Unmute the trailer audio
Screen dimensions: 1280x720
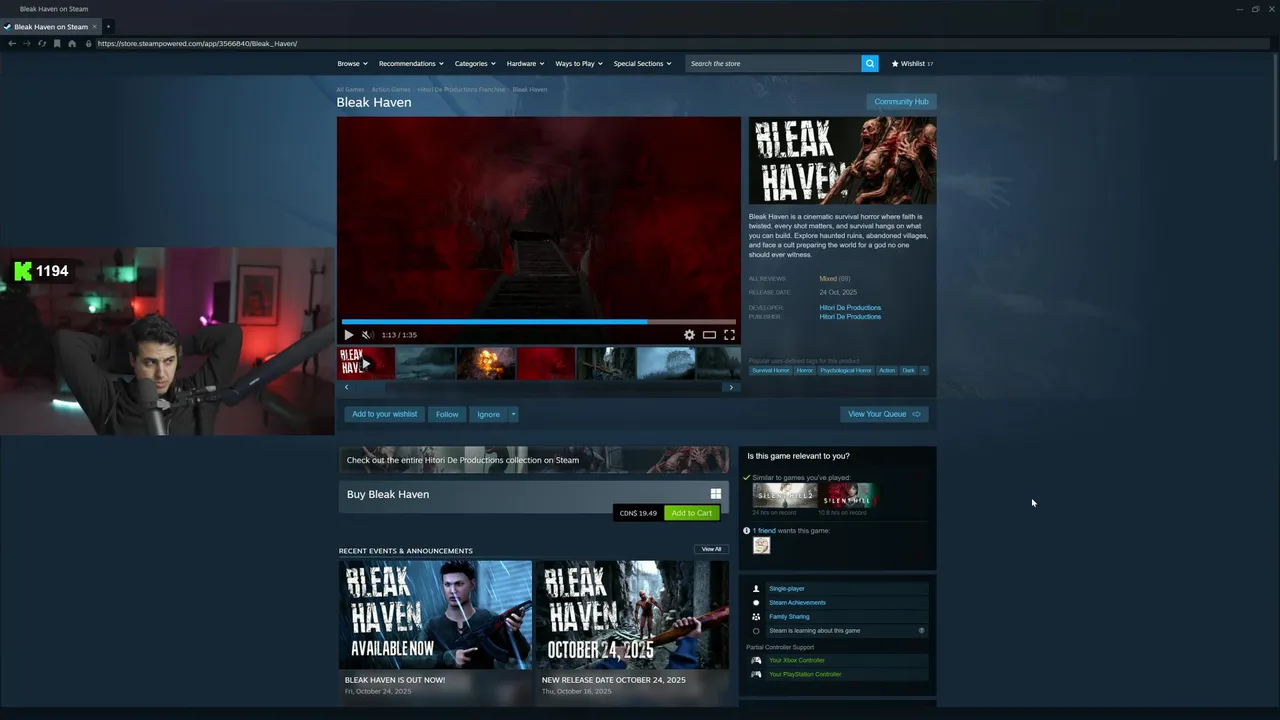click(367, 335)
